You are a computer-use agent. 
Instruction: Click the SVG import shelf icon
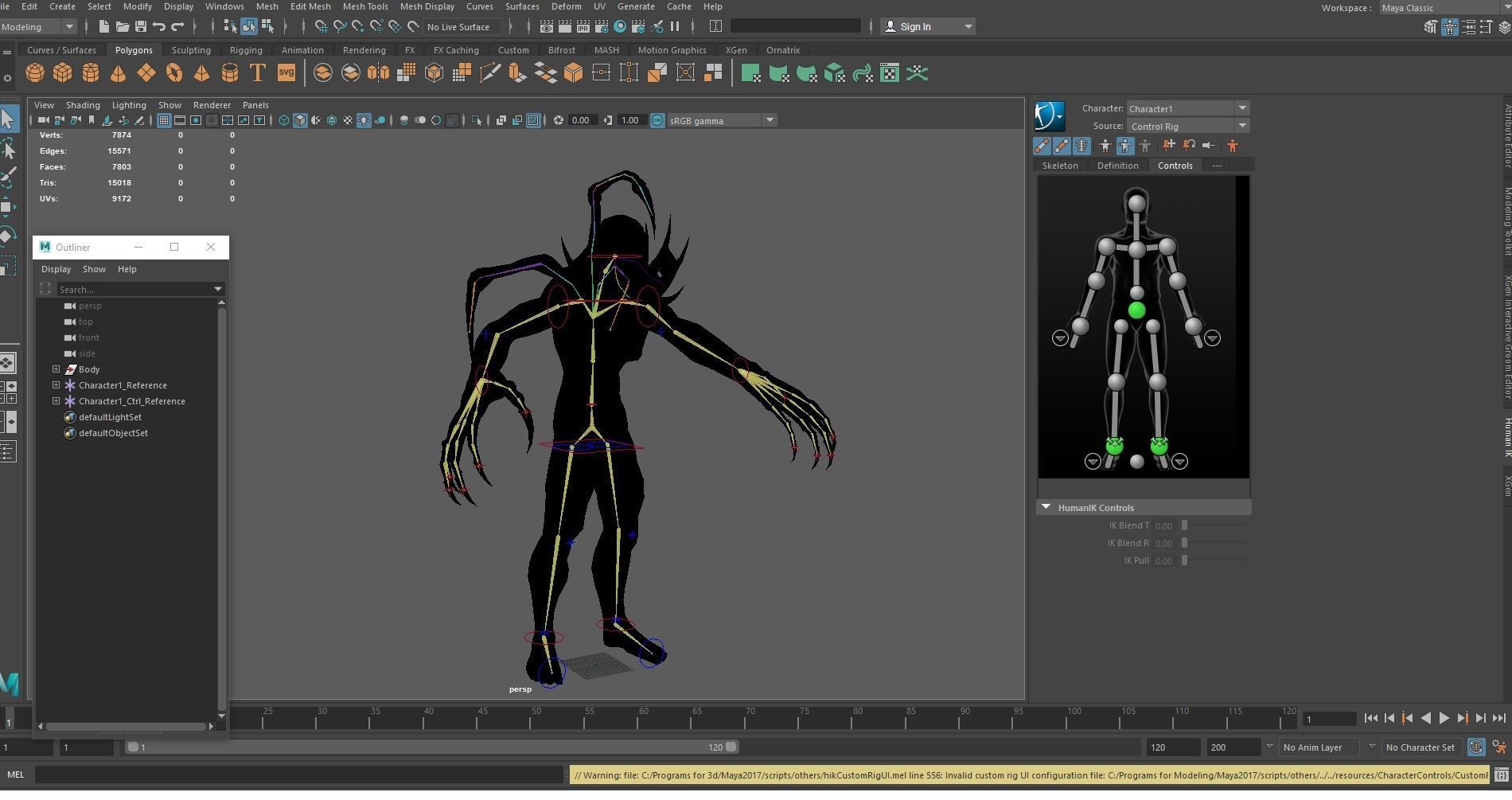[286, 73]
